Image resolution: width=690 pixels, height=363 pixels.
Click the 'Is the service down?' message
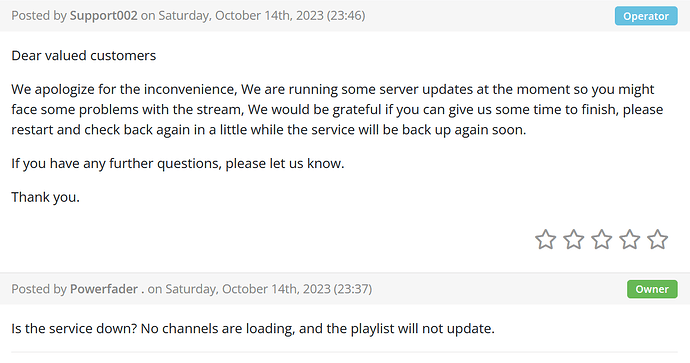click(253, 329)
